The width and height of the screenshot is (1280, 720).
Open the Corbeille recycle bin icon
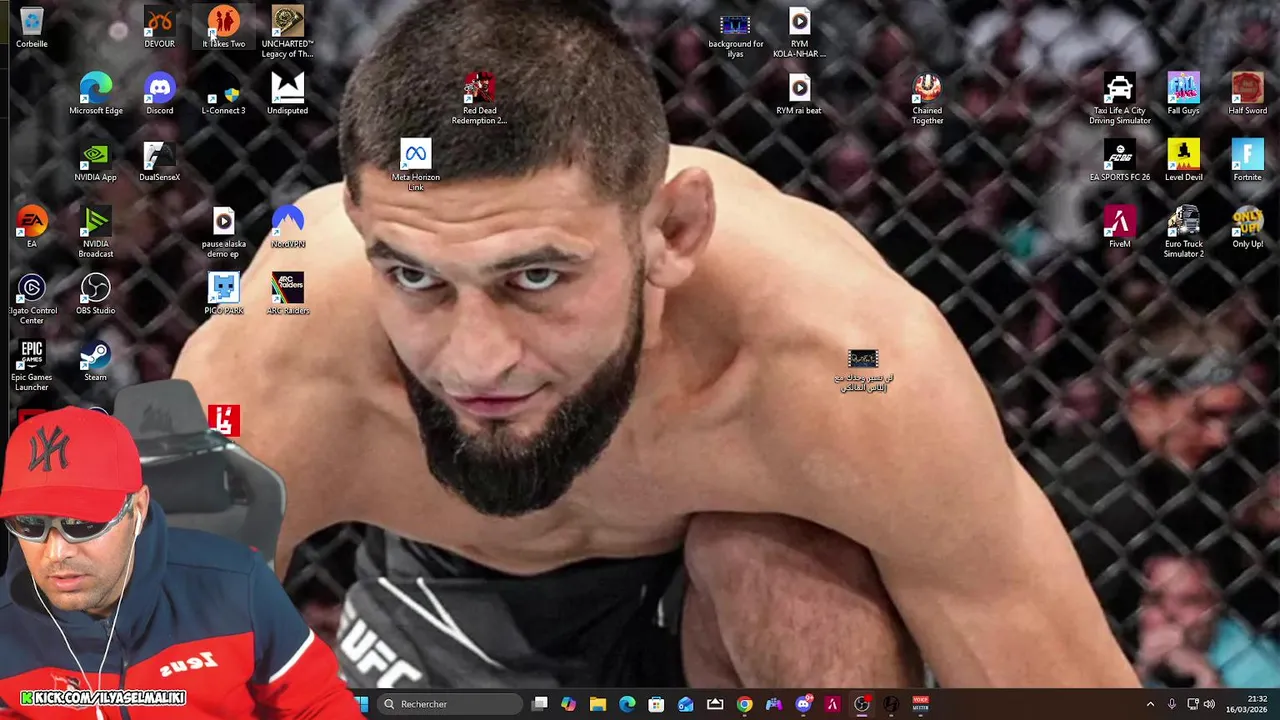click(31, 28)
